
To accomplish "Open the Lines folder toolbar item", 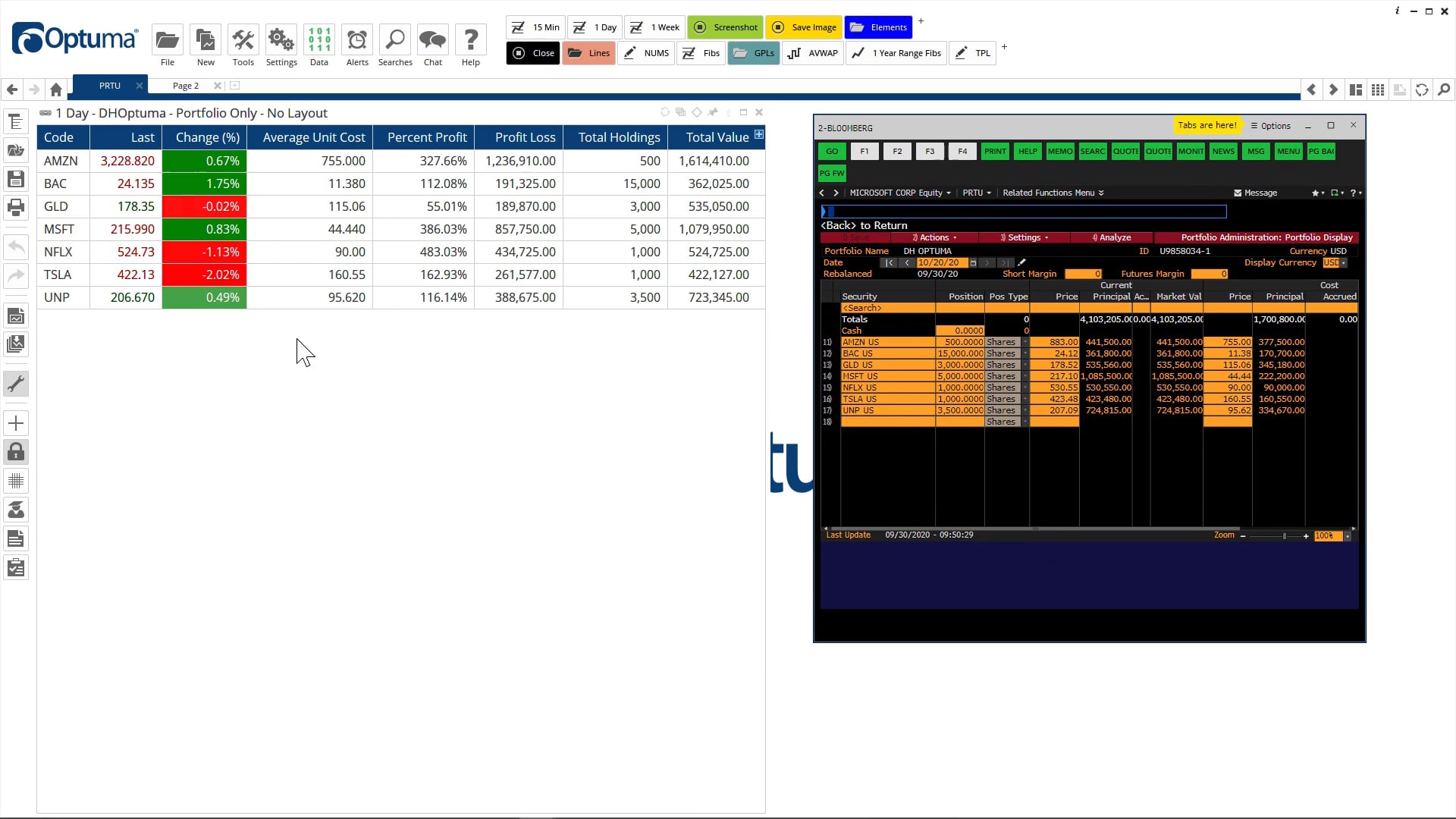I will (589, 53).
